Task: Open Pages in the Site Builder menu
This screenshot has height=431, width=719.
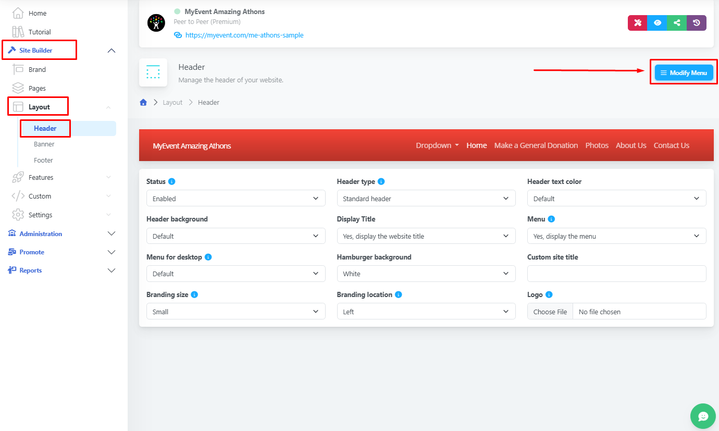Action: (37, 88)
